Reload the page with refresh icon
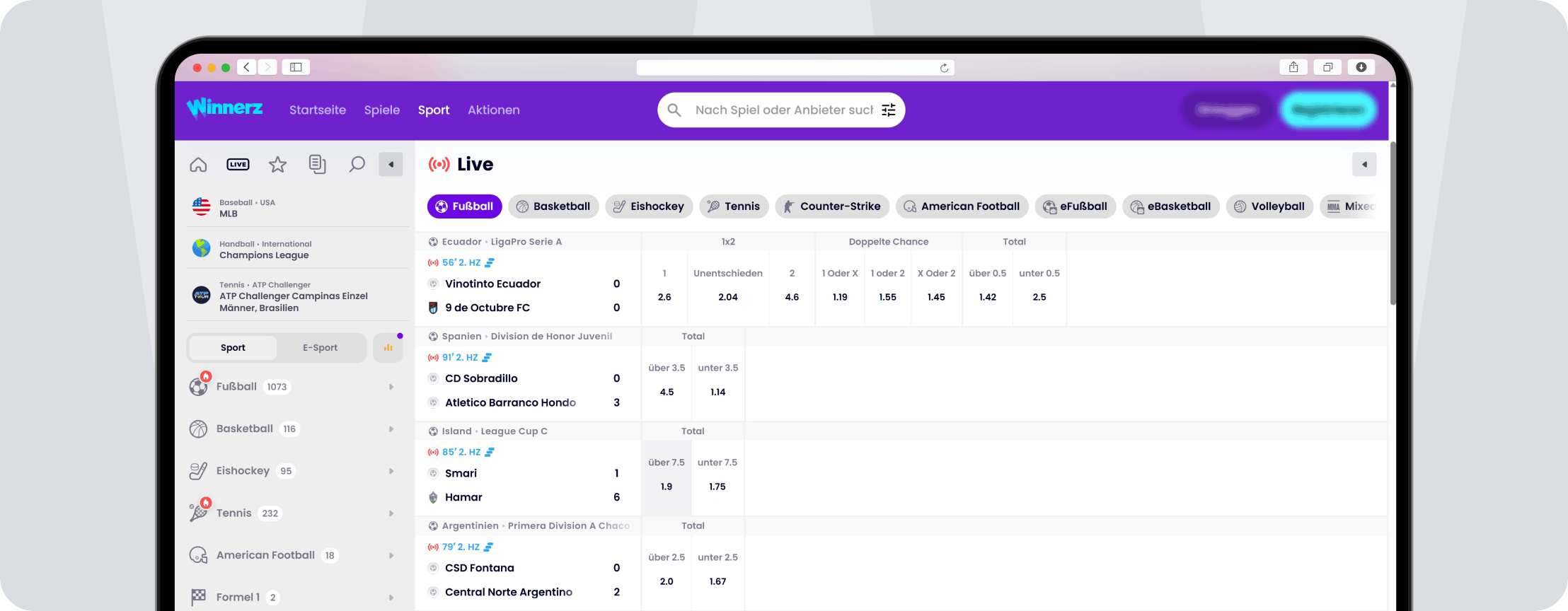1568x611 pixels. pyautogui.click(x=944, y=68)
